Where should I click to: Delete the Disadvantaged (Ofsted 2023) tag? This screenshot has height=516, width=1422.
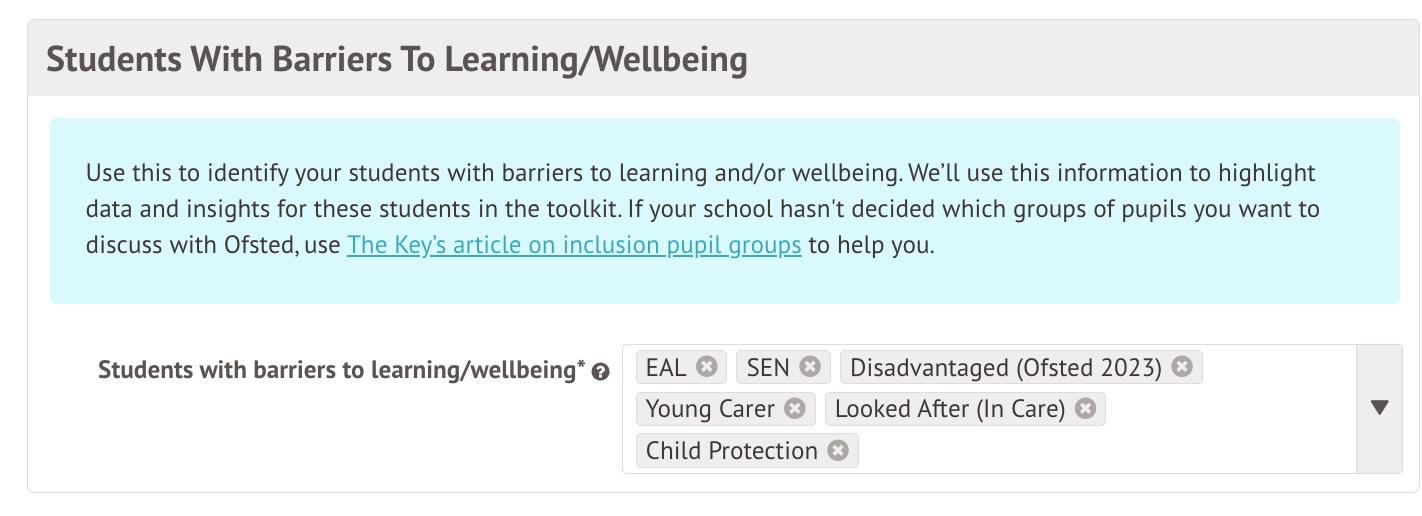(x=1182, y=367)
